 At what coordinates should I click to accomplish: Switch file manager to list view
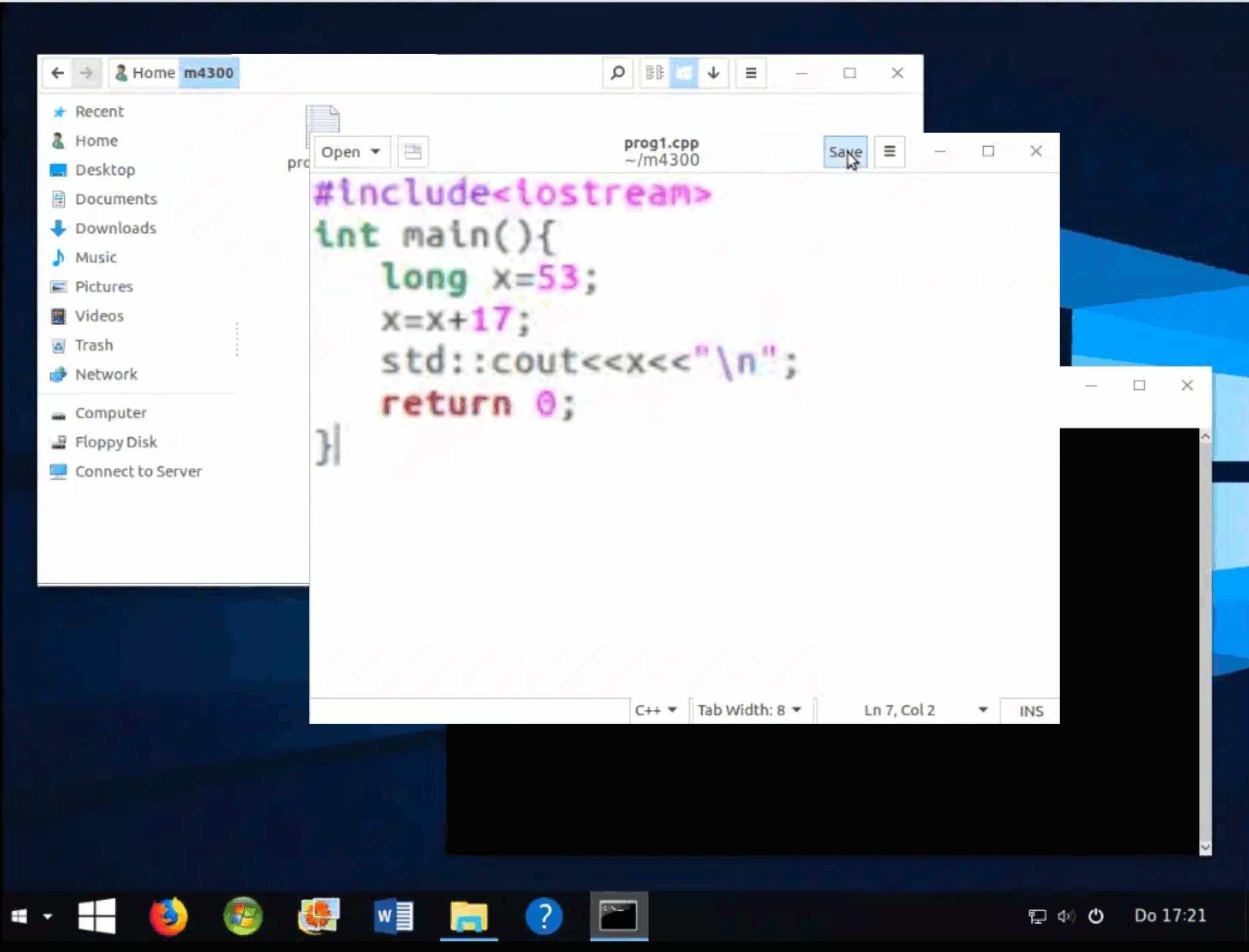tap(654, 73)
